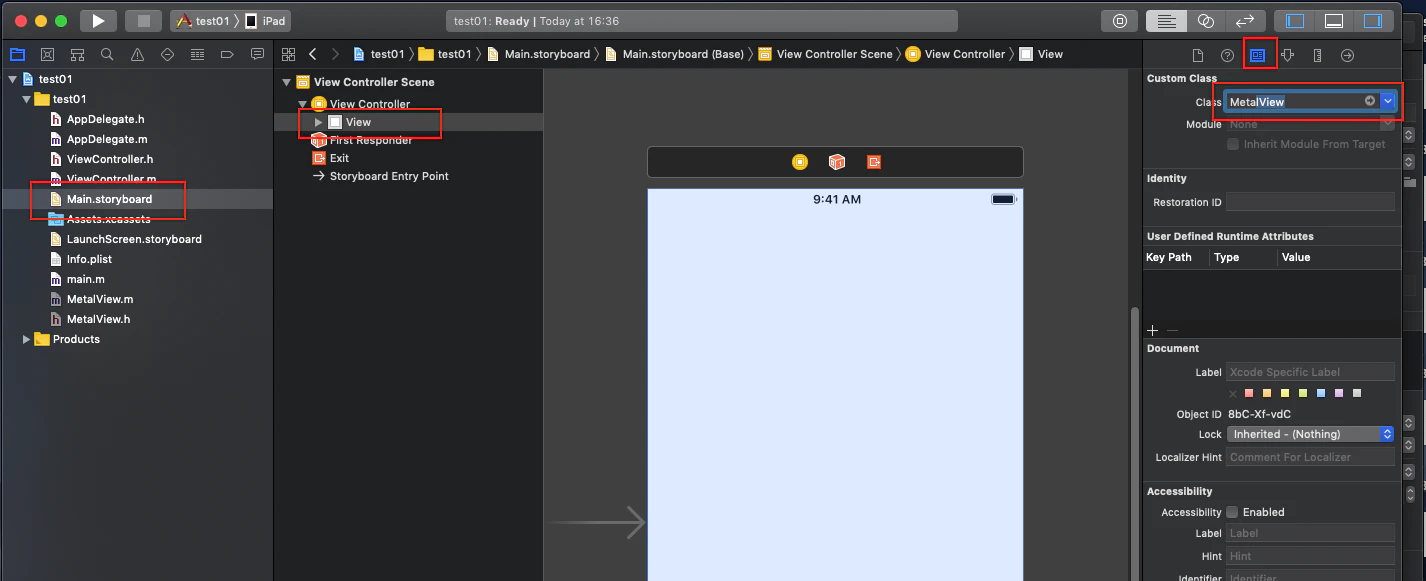Select the Exit icon in the scene dock

coord(874,162)
